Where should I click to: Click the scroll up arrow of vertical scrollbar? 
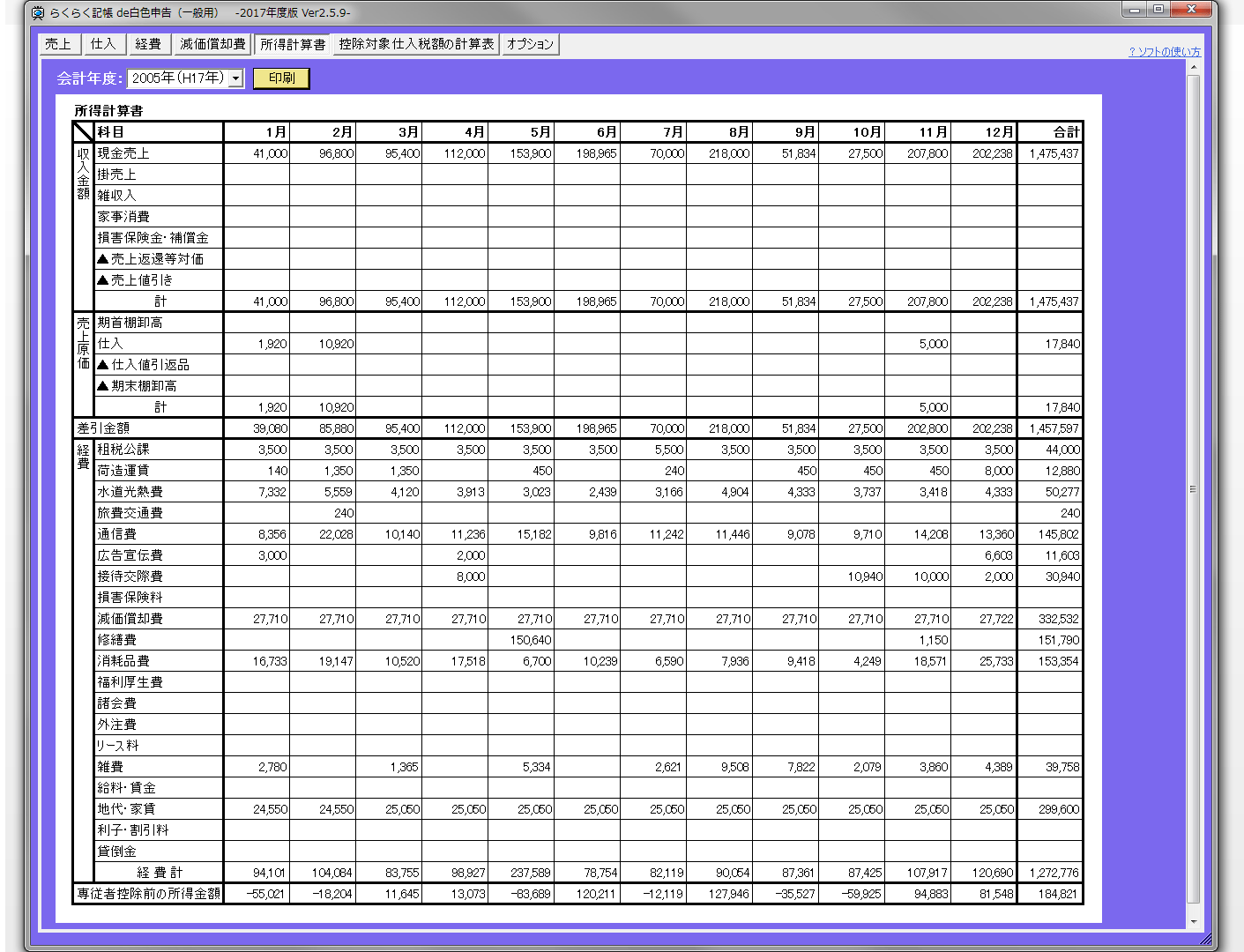pyautogui.click(x=1194, y=68)
